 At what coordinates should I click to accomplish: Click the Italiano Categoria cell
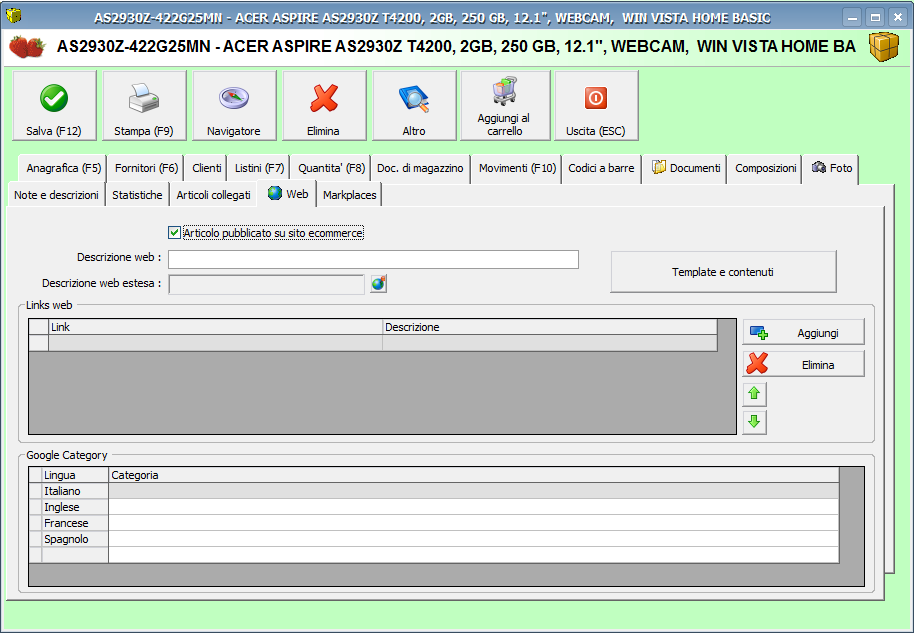[x=473, y=491]
